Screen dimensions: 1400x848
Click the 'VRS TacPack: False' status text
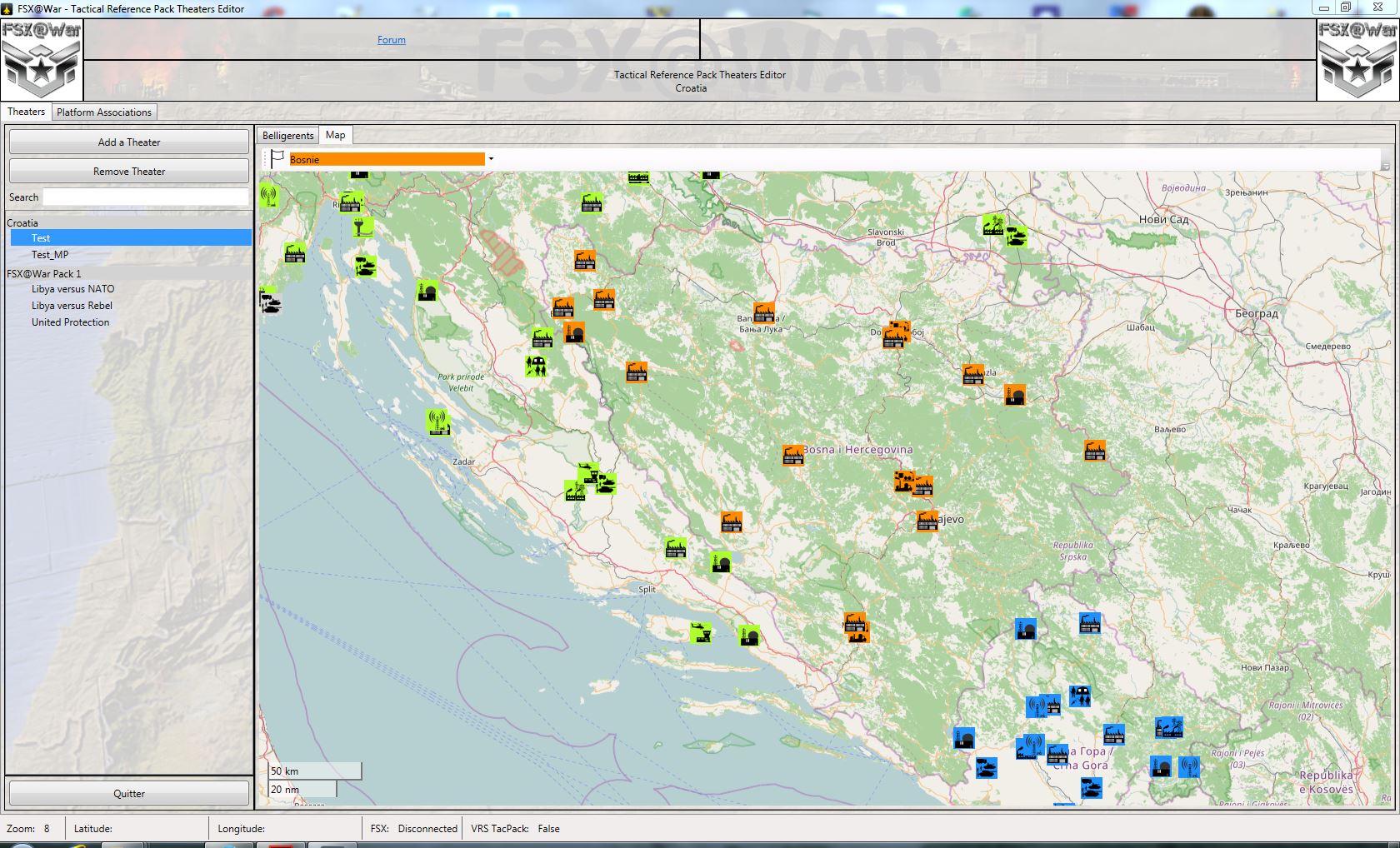tap(516, 829)
